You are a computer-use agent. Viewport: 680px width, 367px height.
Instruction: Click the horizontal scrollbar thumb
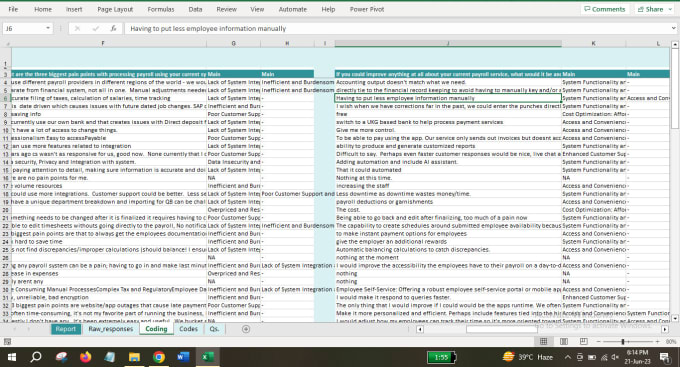tap(501, 329)
